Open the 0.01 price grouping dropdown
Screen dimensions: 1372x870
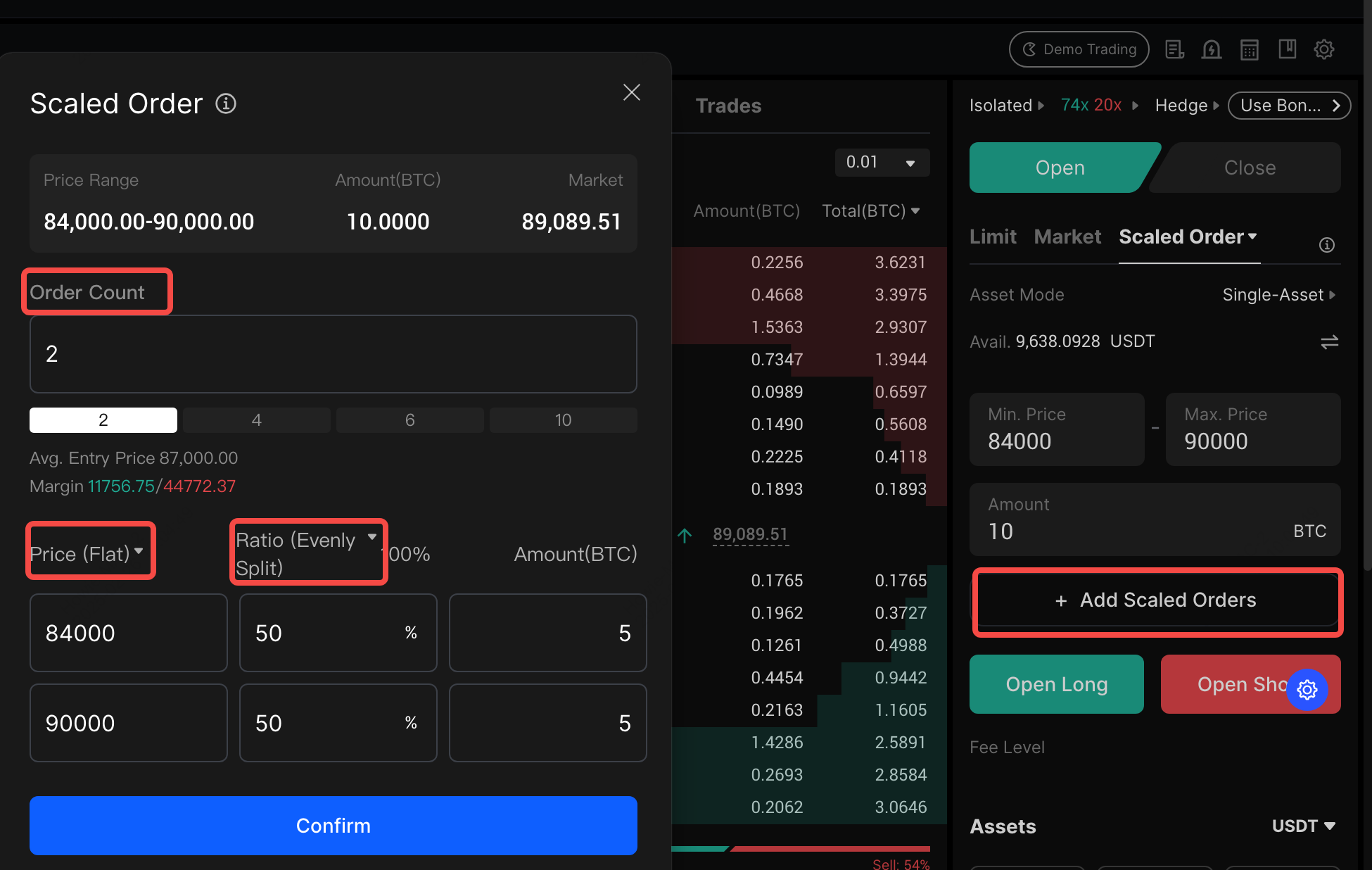click(x=882, y=162)
